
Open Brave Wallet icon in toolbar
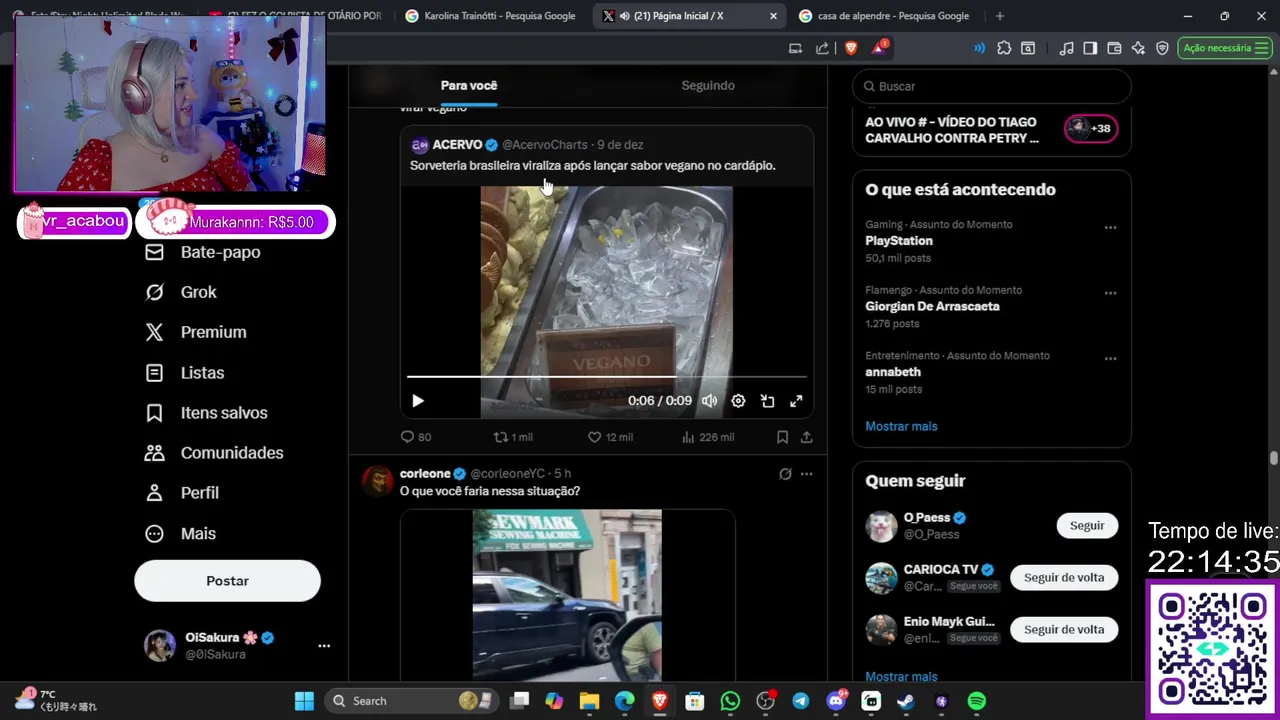[1114, 48]
